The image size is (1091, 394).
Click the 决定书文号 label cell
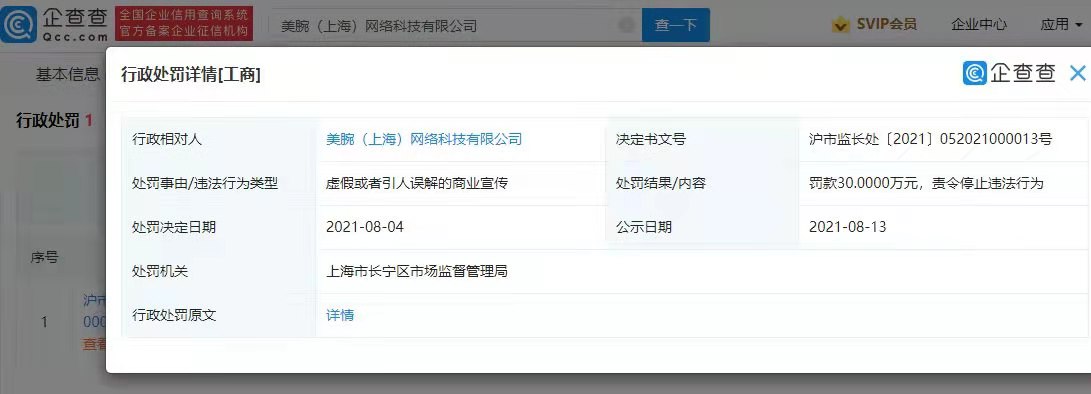[x=702, y=139]
